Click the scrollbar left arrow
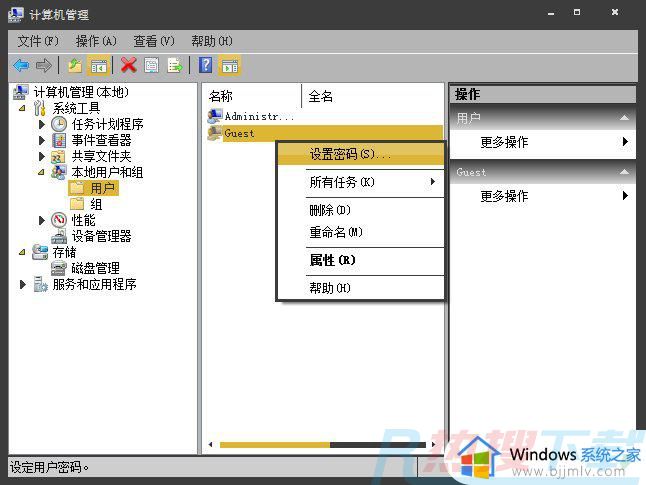 [x=211, y=445]
